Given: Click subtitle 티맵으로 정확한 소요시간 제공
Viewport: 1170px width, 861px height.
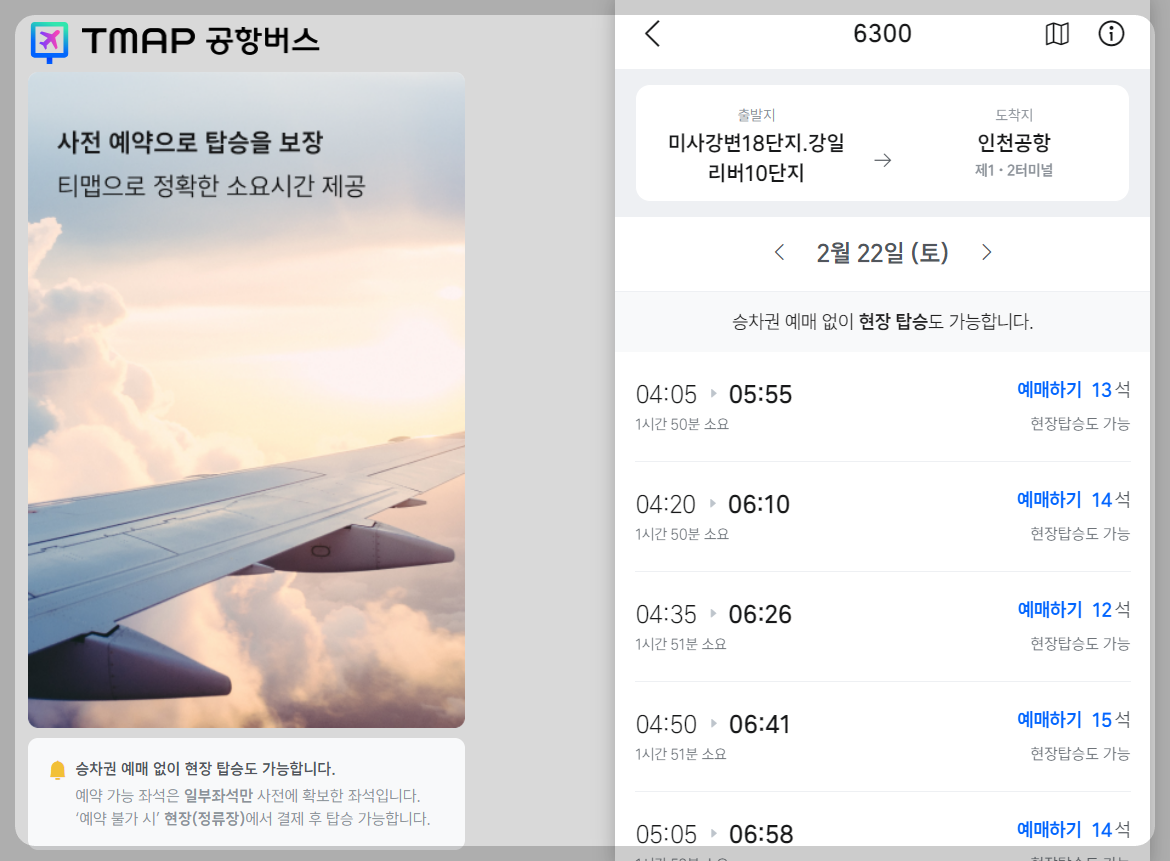Looking at the screenshot, I should (211, 186).
